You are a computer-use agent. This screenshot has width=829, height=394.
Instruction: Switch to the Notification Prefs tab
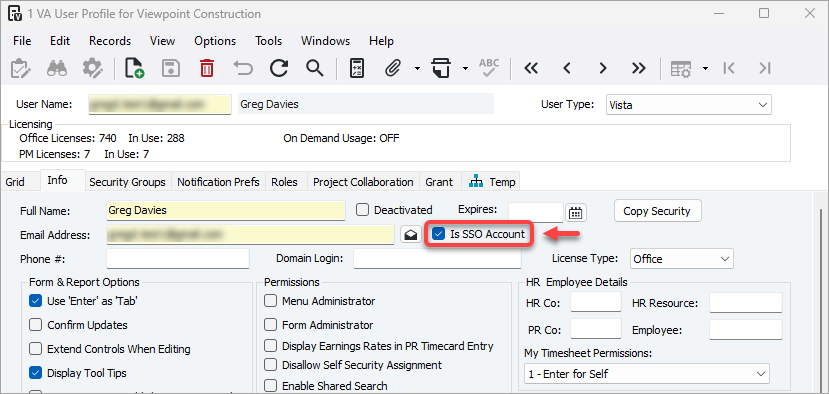pyautogui.click(x=218, y=182)
